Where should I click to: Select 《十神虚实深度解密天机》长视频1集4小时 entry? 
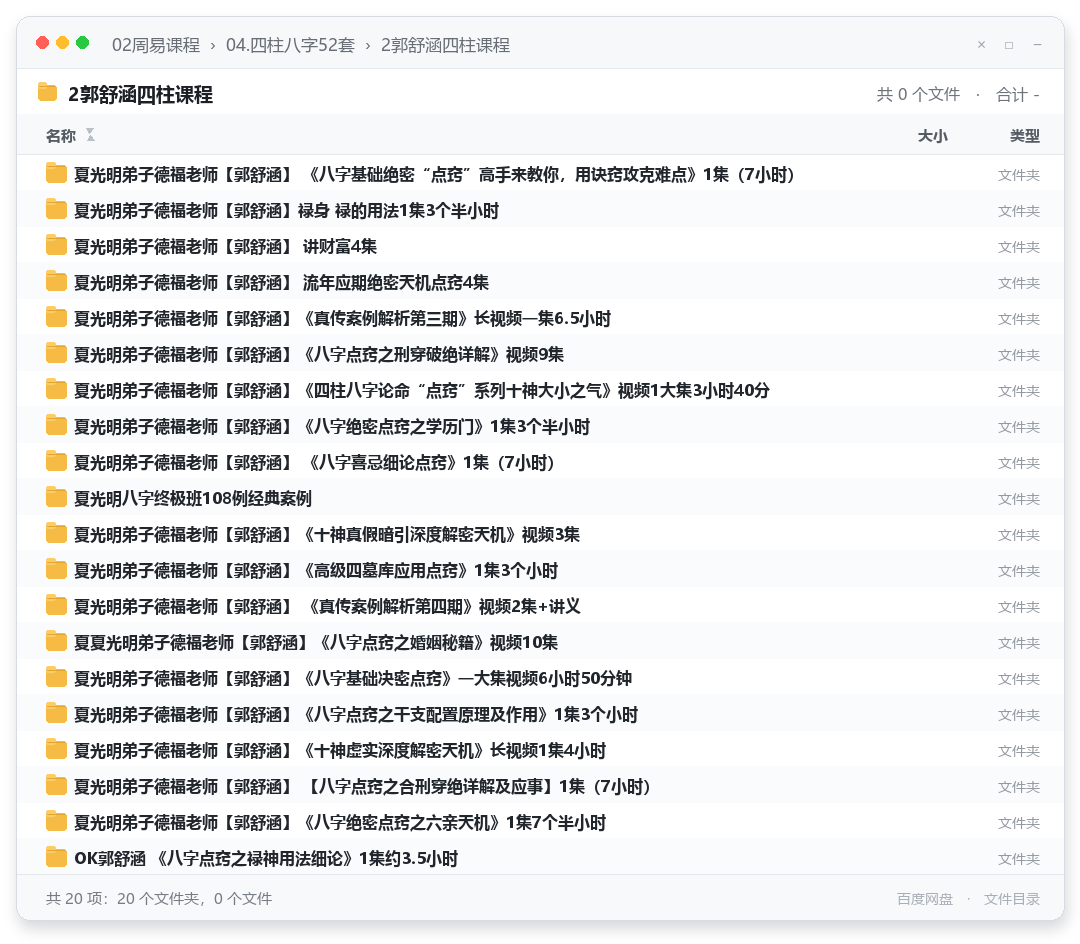pos(340,750)
